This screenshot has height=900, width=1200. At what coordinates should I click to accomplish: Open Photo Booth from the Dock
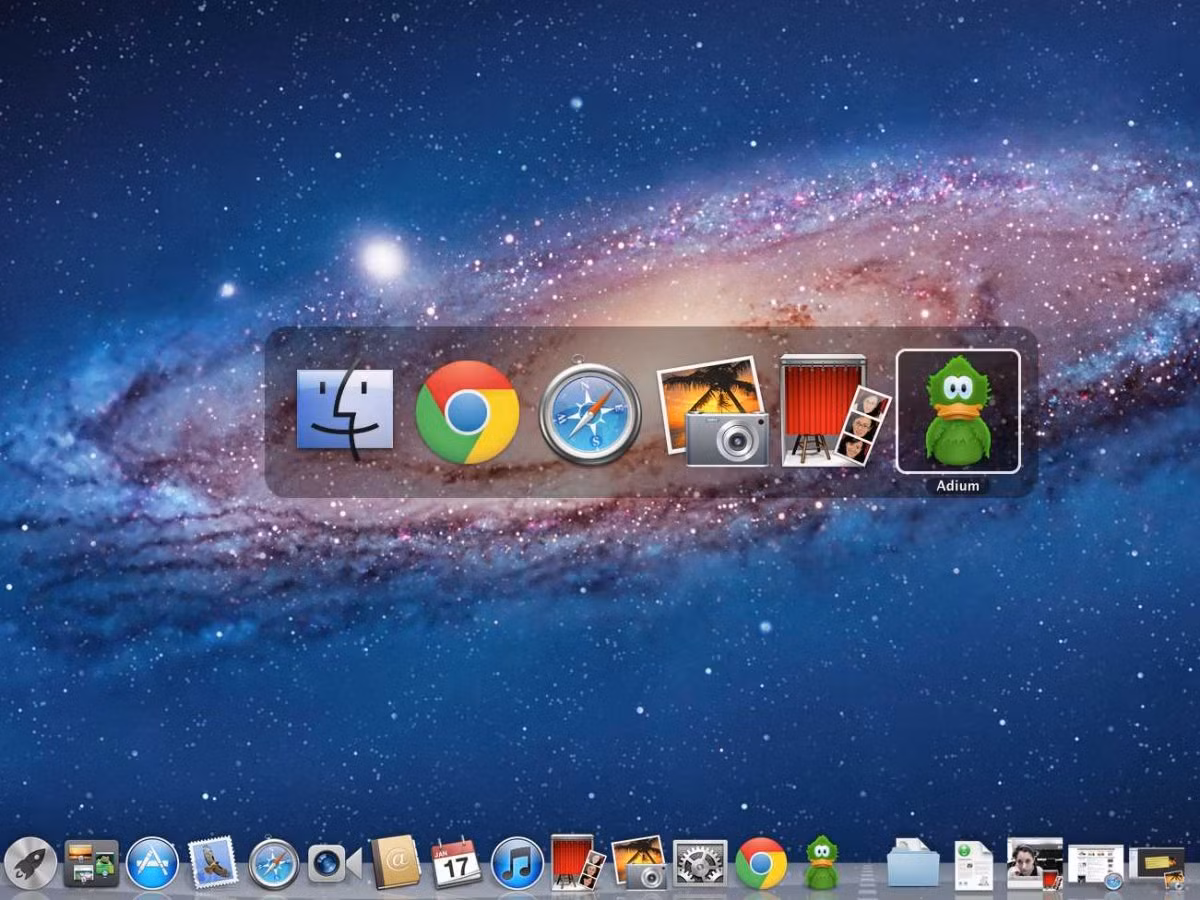pos(578,862)
